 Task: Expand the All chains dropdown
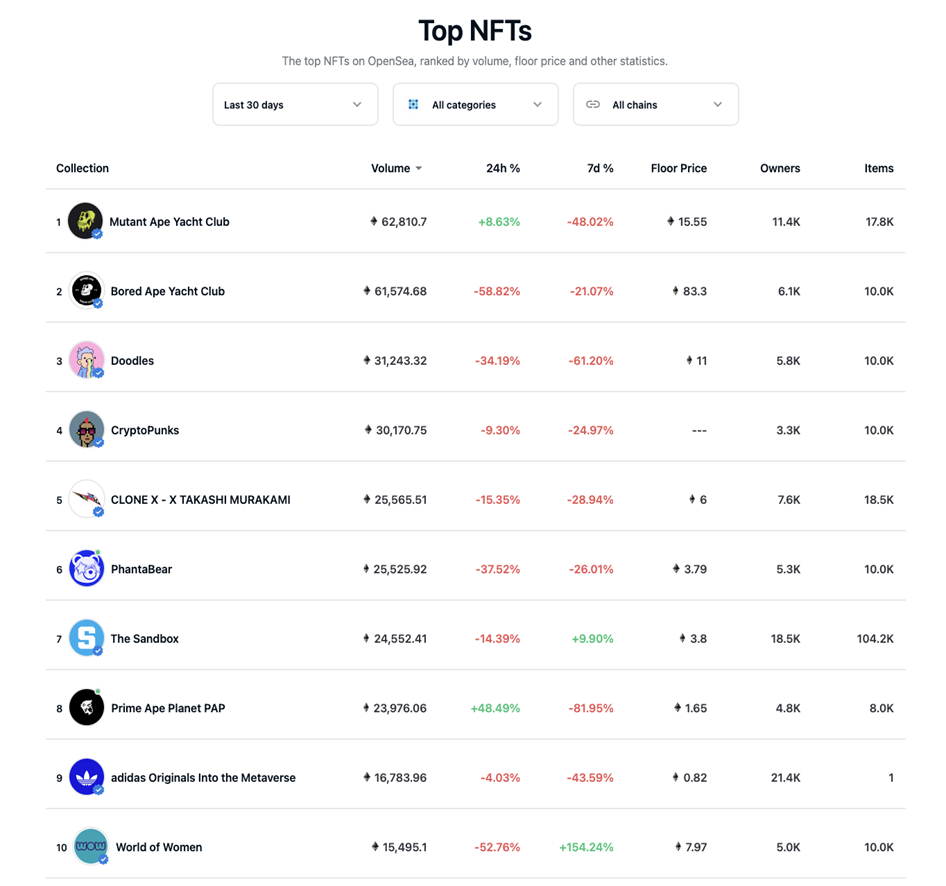[x=656, y=104]
